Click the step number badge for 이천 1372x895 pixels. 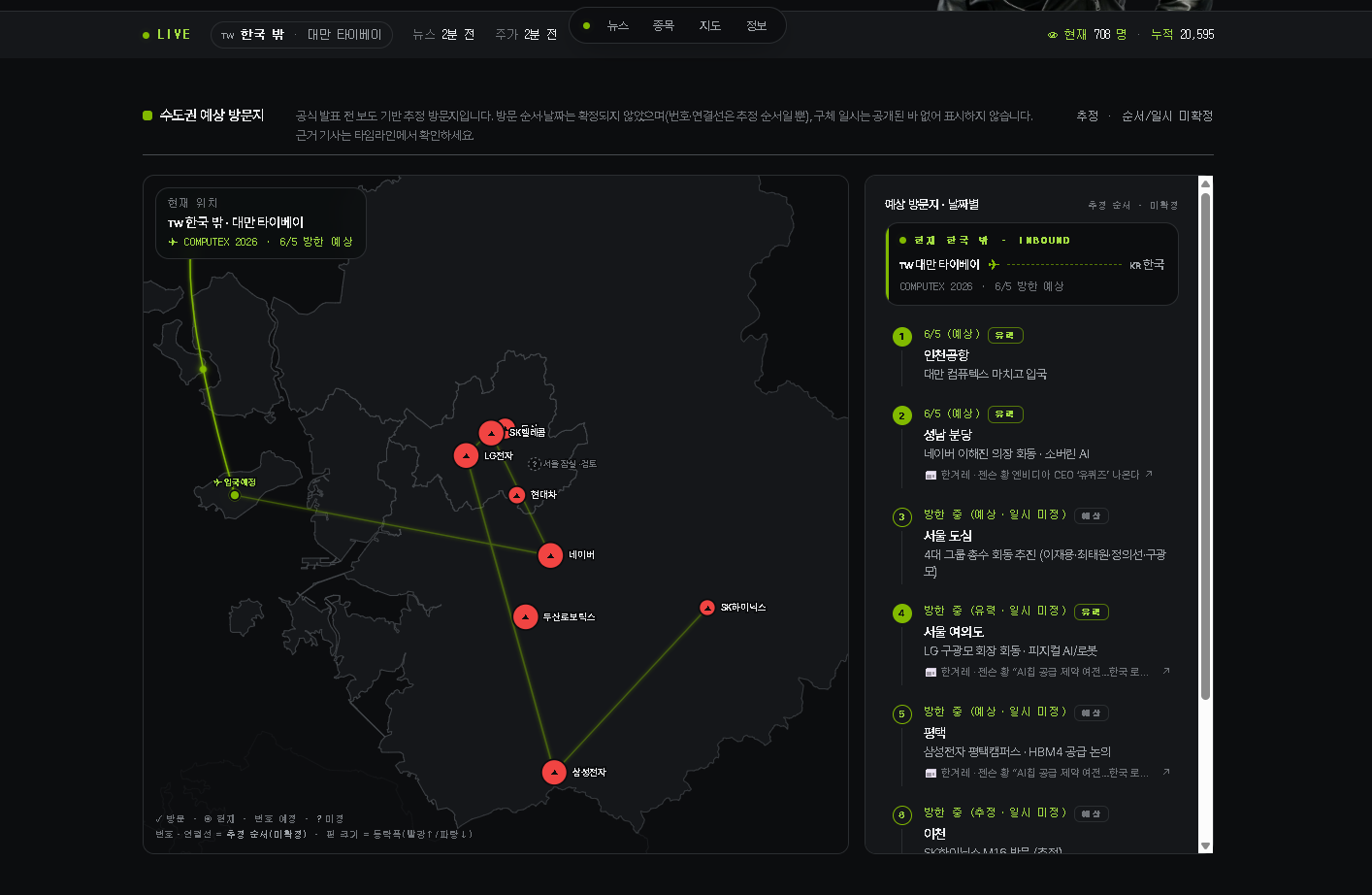[x=902, y=815]
